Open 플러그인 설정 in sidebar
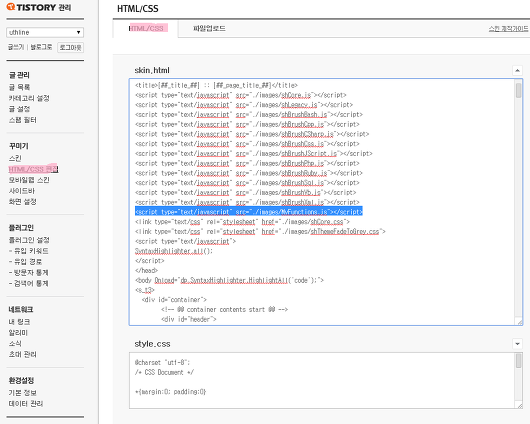This screenshot has height=424, width=530. click(x=29, y=240)
